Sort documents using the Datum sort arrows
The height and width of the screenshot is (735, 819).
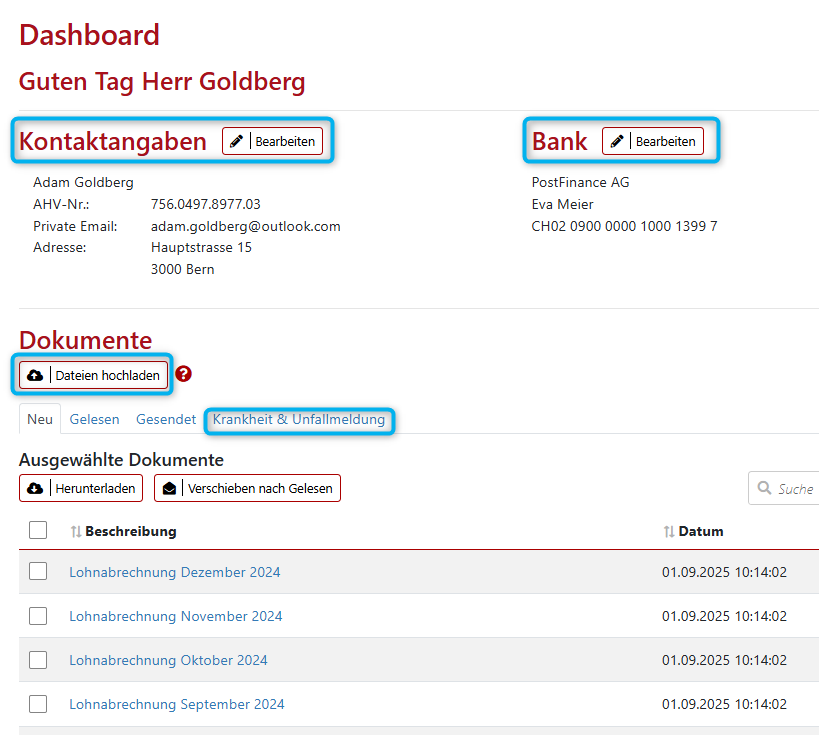(669, 531)
